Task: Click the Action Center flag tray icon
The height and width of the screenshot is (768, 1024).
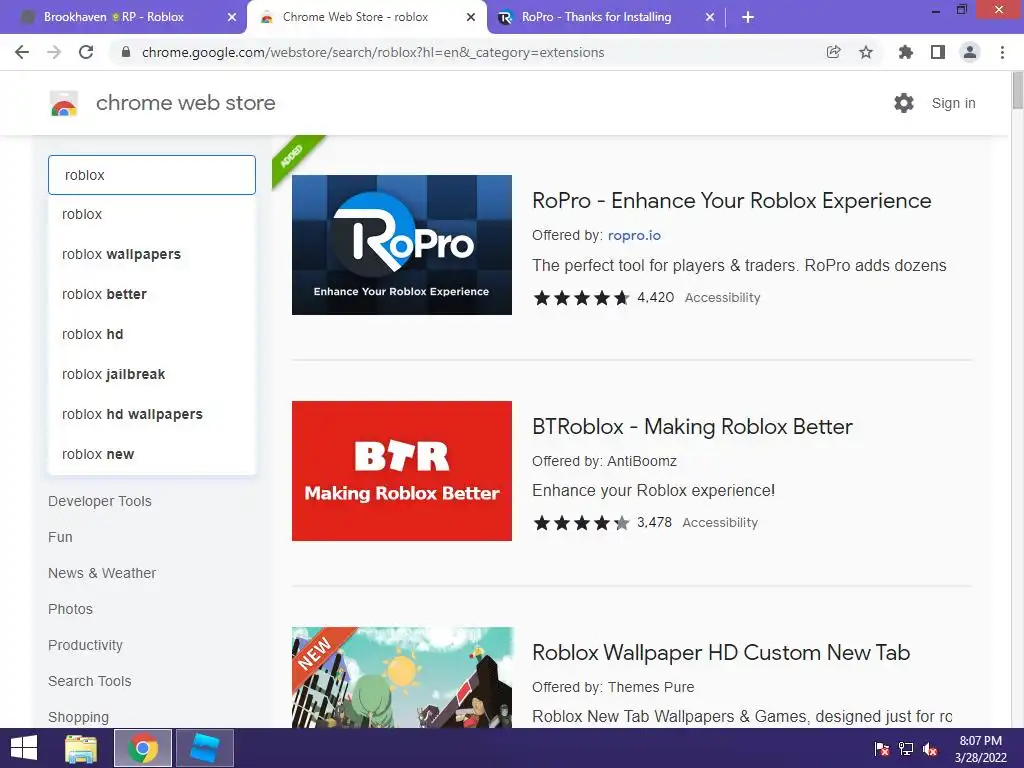Action: pos(882,748)
